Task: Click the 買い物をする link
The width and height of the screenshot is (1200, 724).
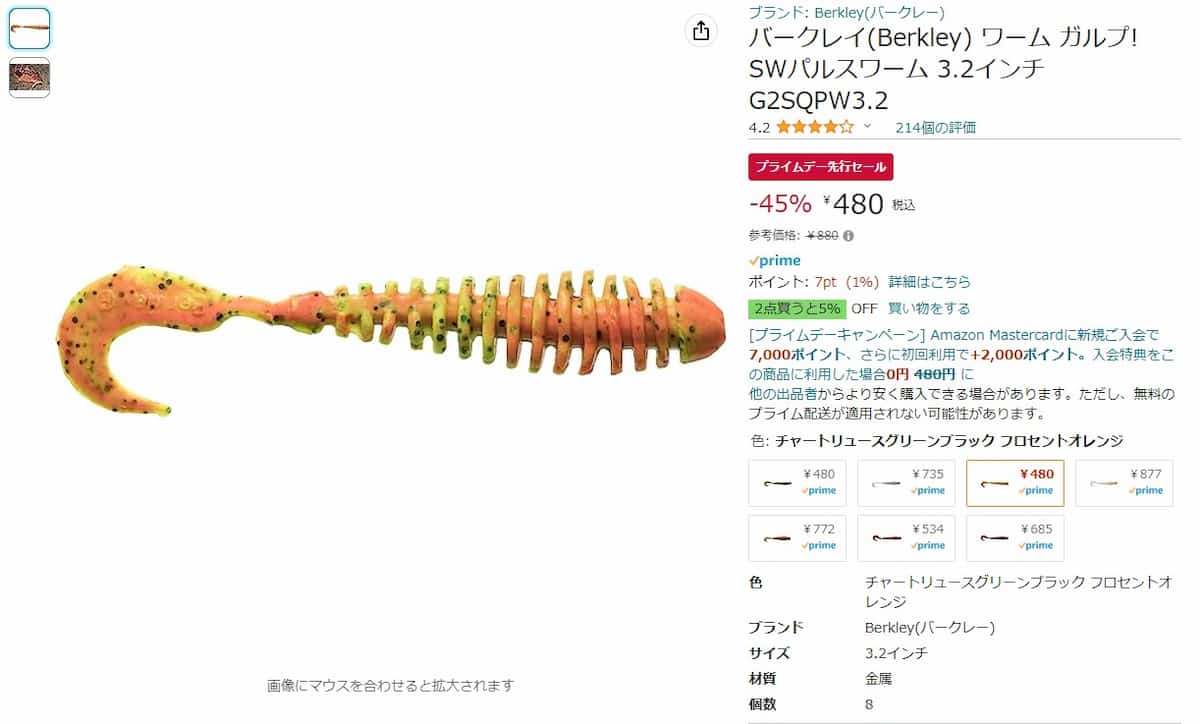Action: 929,308
